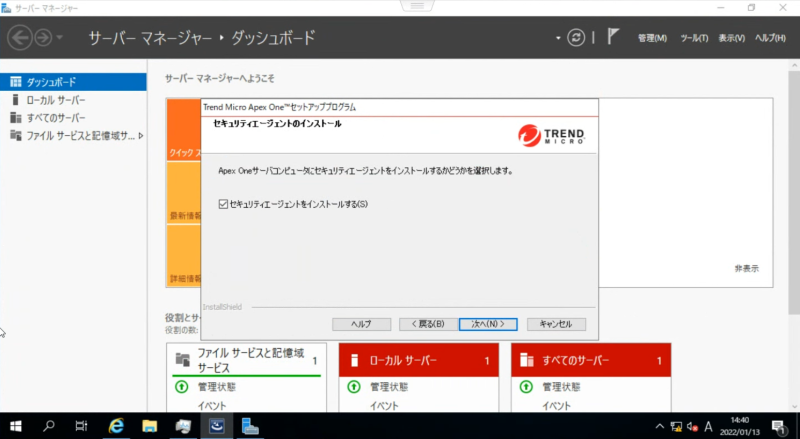Open the navigation history dropdown arrow

pos(60,37)
